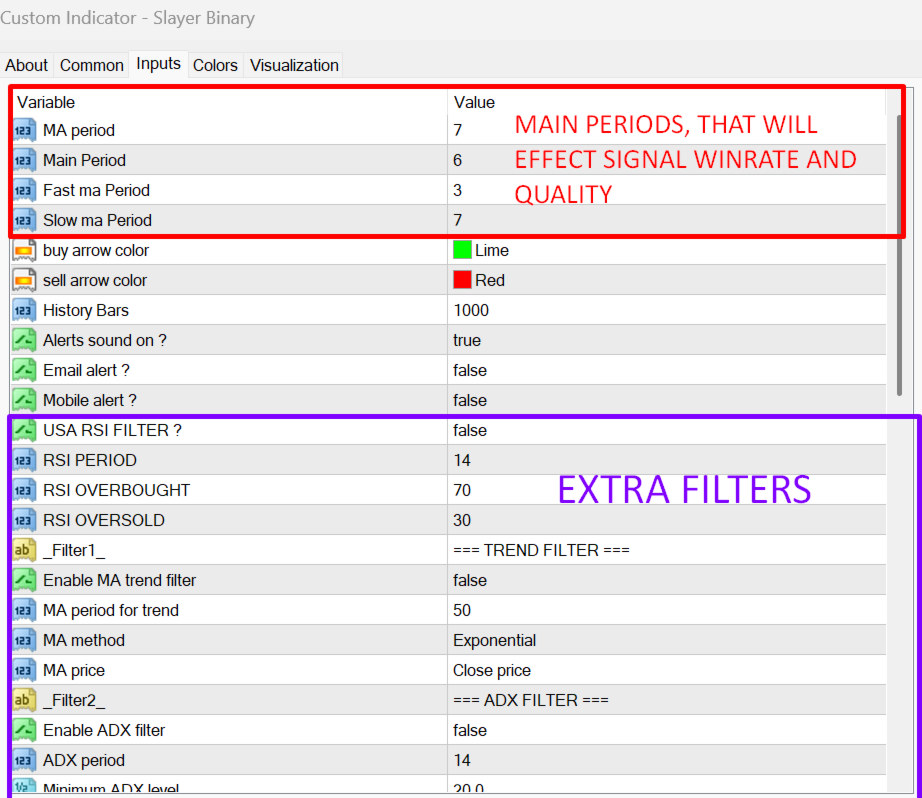Click the boolean icon beside Alerts sound on
This screenshot has width=922, height=798.
[x=24, y=340]
